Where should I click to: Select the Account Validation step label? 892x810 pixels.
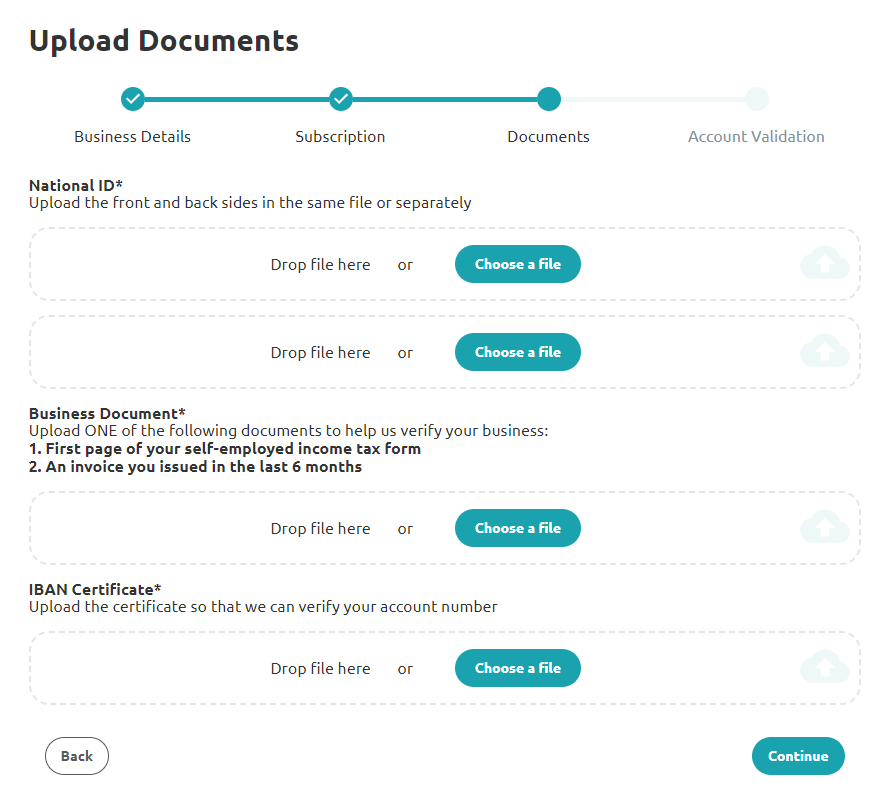tap(756, 137)
